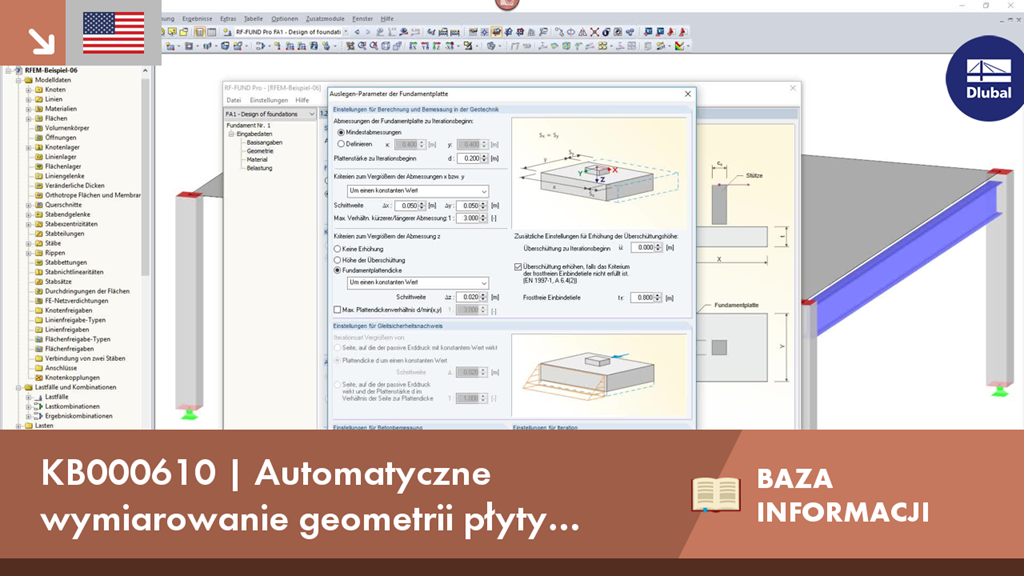This screenshot has height=576, width=1024.
Task: Click the red X icon in top toolbar
Action: pyautogui.click(x=594, y=32)
